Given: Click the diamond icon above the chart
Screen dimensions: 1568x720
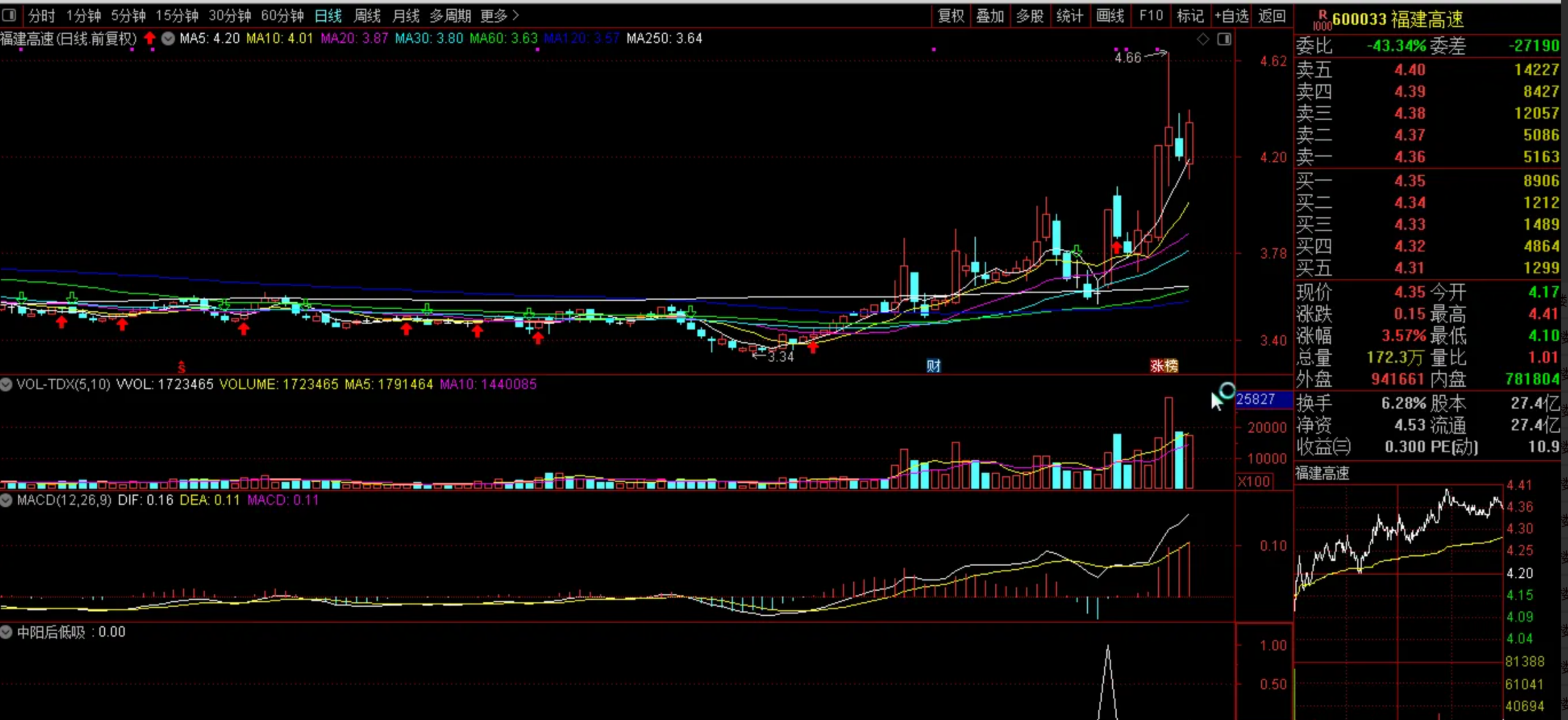Looking at the screenshot, I should tap(1203, 39).
